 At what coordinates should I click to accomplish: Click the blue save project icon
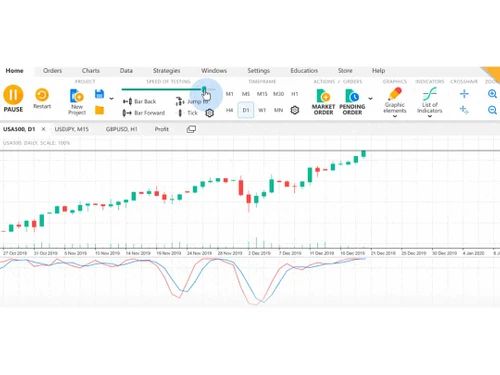99,94
